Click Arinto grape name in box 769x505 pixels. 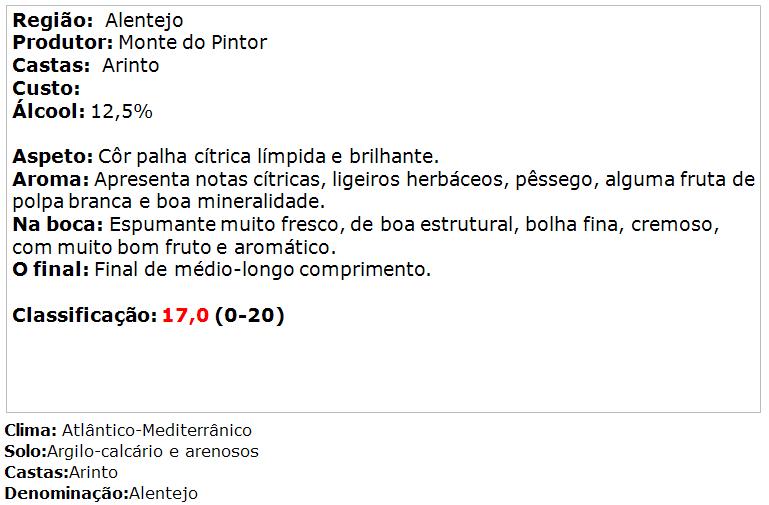coord(131,66)
